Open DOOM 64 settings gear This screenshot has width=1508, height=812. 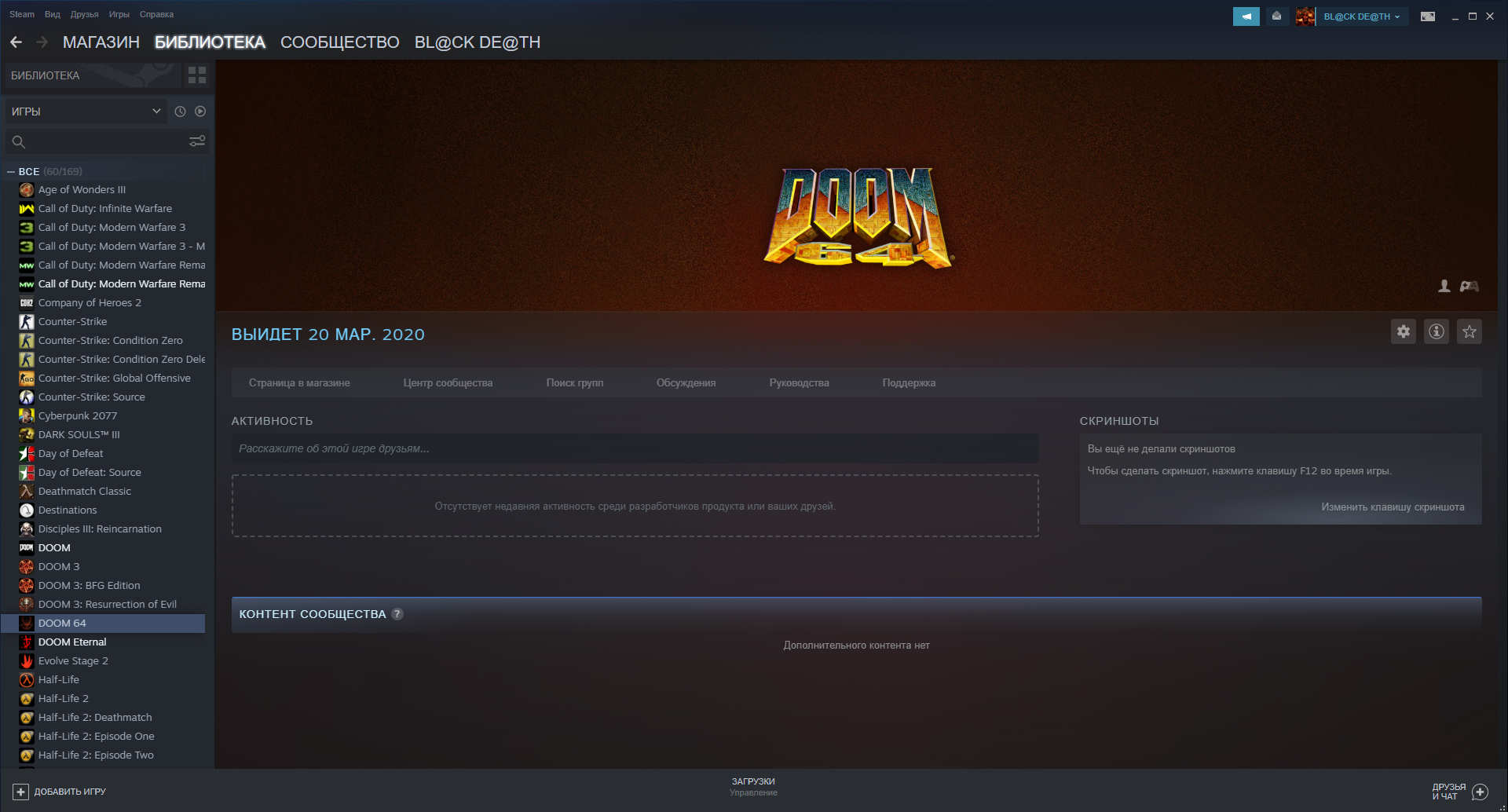[x=1404, y=331]
